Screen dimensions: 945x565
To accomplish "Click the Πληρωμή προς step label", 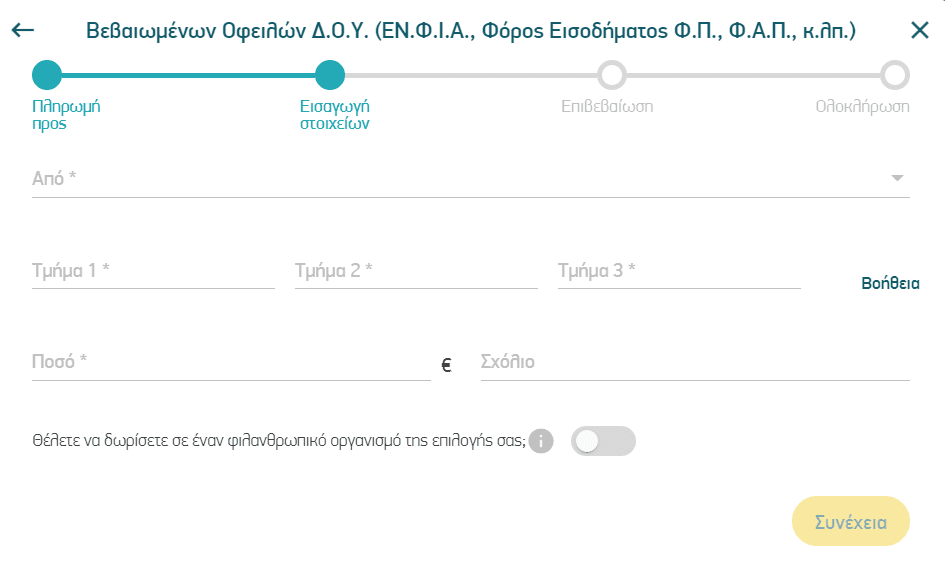I will click(66, 115).
